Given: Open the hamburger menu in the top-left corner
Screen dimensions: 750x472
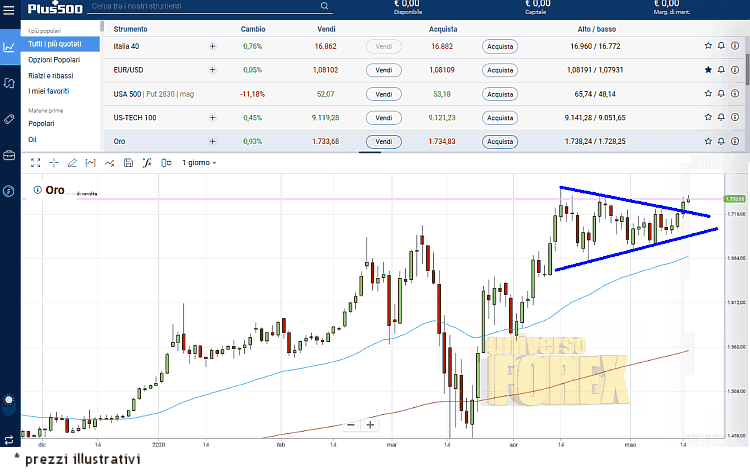Looking at the screenshot, I should pos(9,11).
